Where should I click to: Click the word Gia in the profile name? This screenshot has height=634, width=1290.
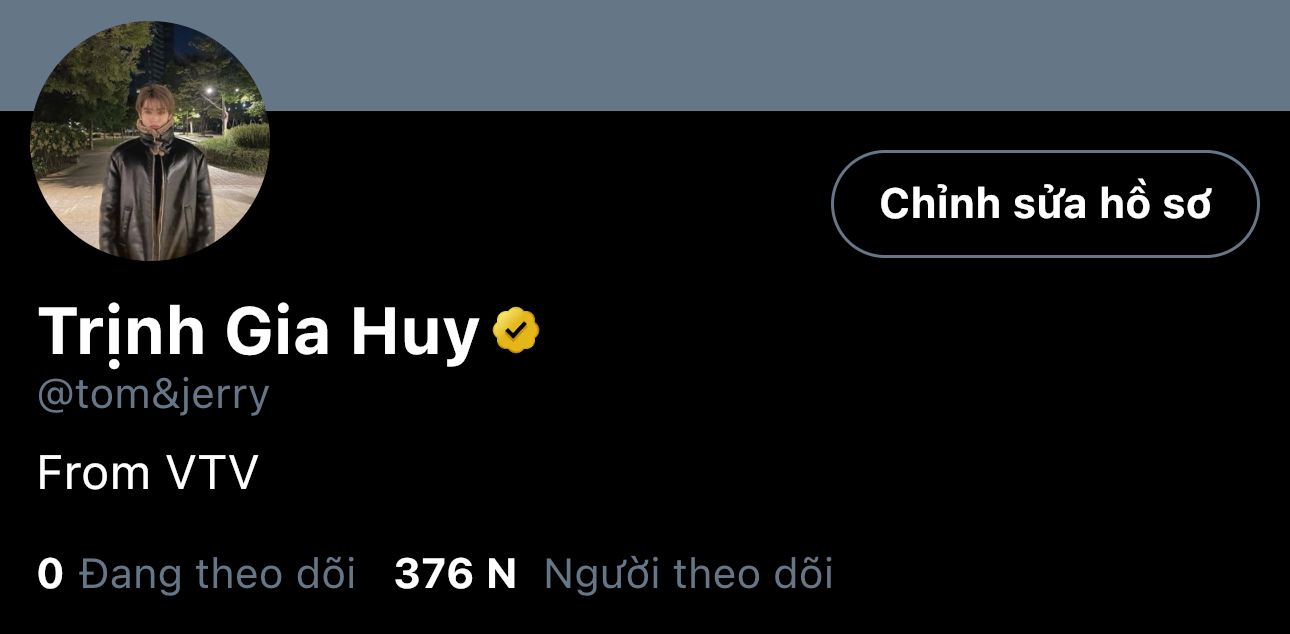click(x=279, y=333)
